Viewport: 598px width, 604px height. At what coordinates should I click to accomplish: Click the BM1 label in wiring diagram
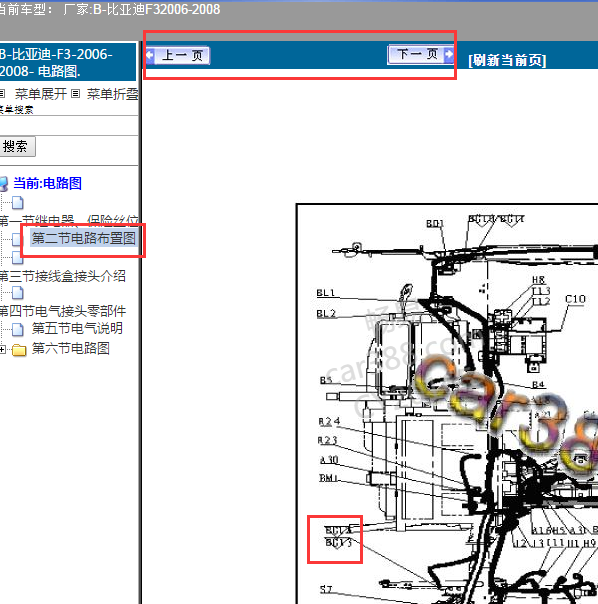click(x=328, y=478)
